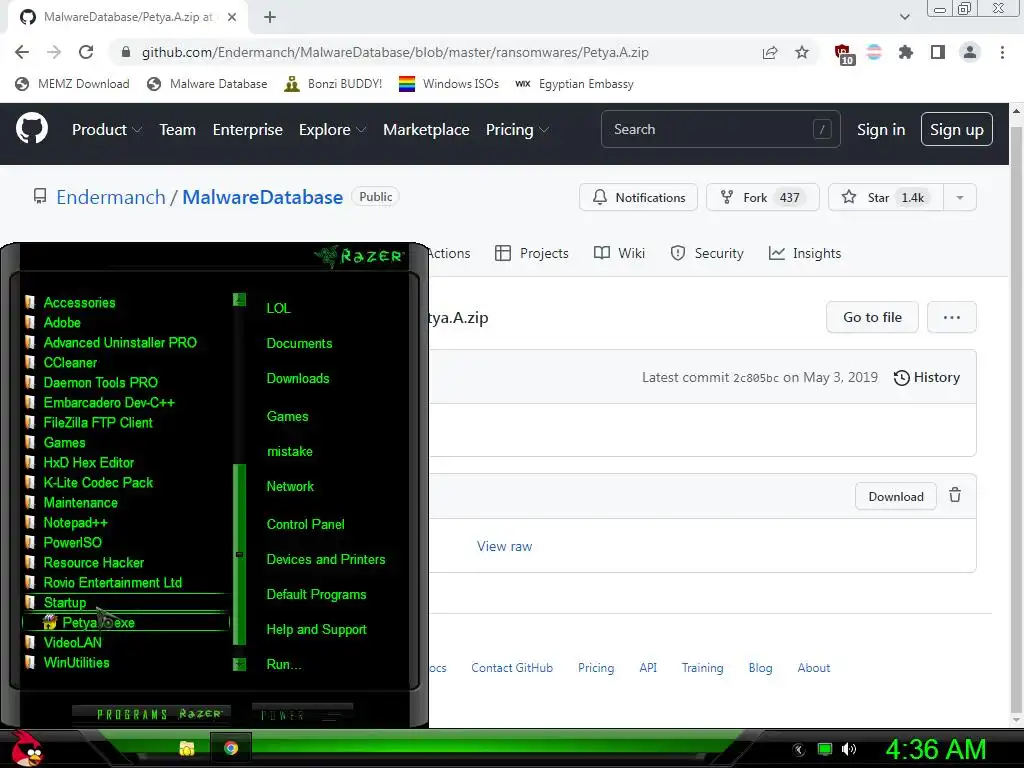This screenshot has height=768, width=1024.
Task: Open the three-dot file options button
Action: pos(952,317)
